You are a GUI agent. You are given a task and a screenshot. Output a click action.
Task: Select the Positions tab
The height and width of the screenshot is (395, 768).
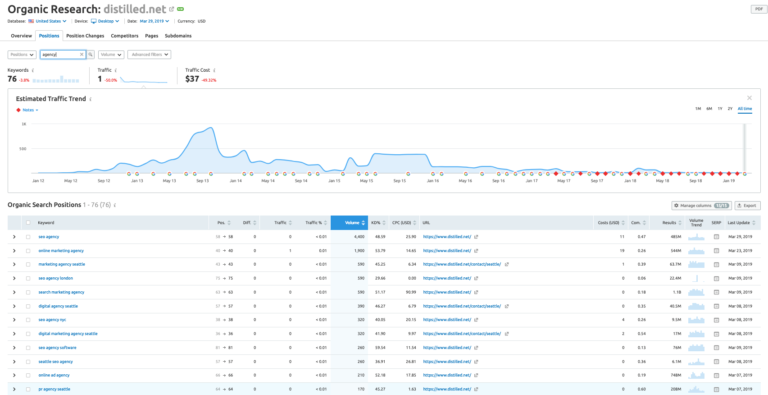49,36
